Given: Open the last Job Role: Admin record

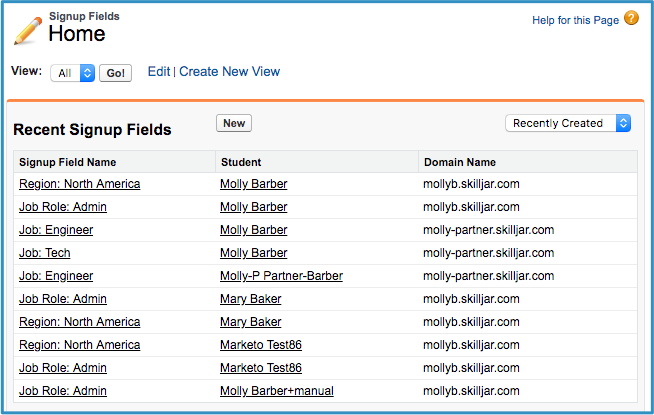Looking at the screenshot, I should (63, 391).
